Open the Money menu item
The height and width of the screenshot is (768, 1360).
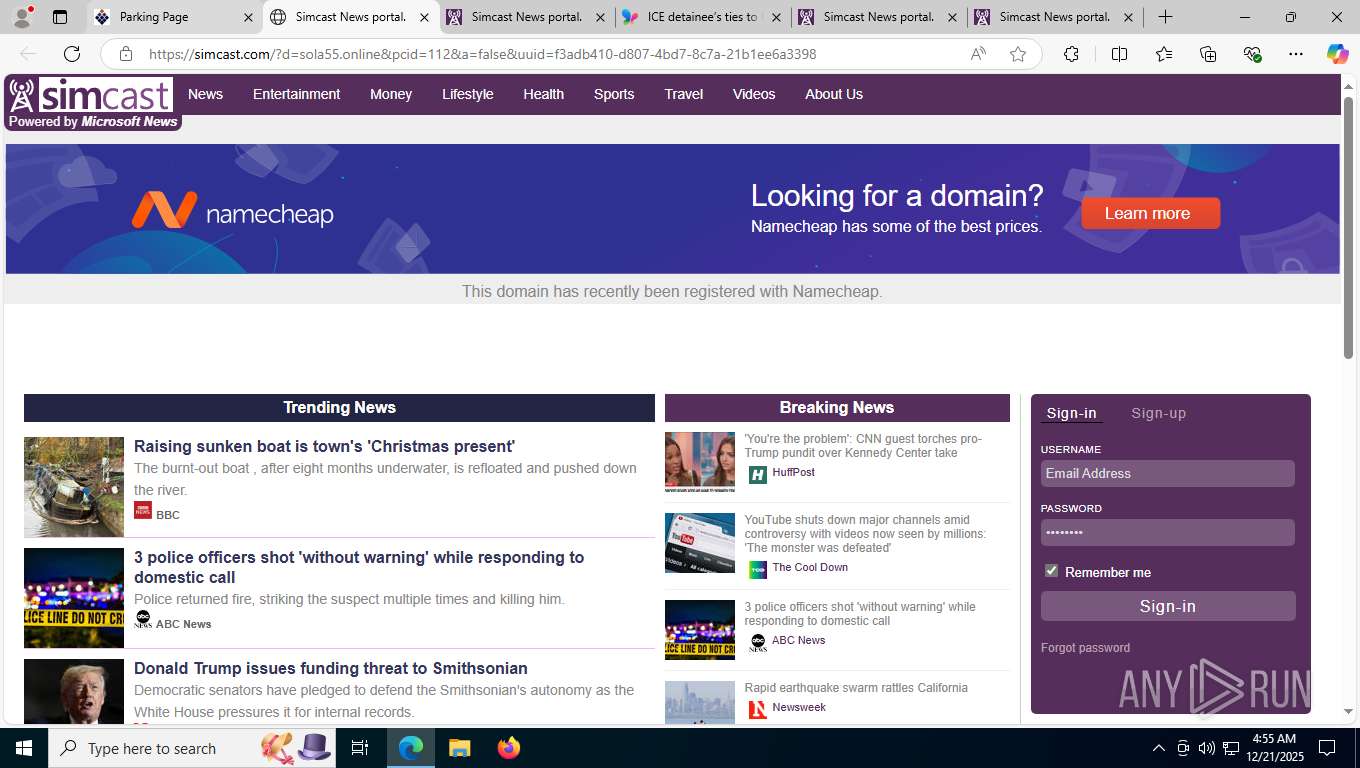(x=391, y=94)
